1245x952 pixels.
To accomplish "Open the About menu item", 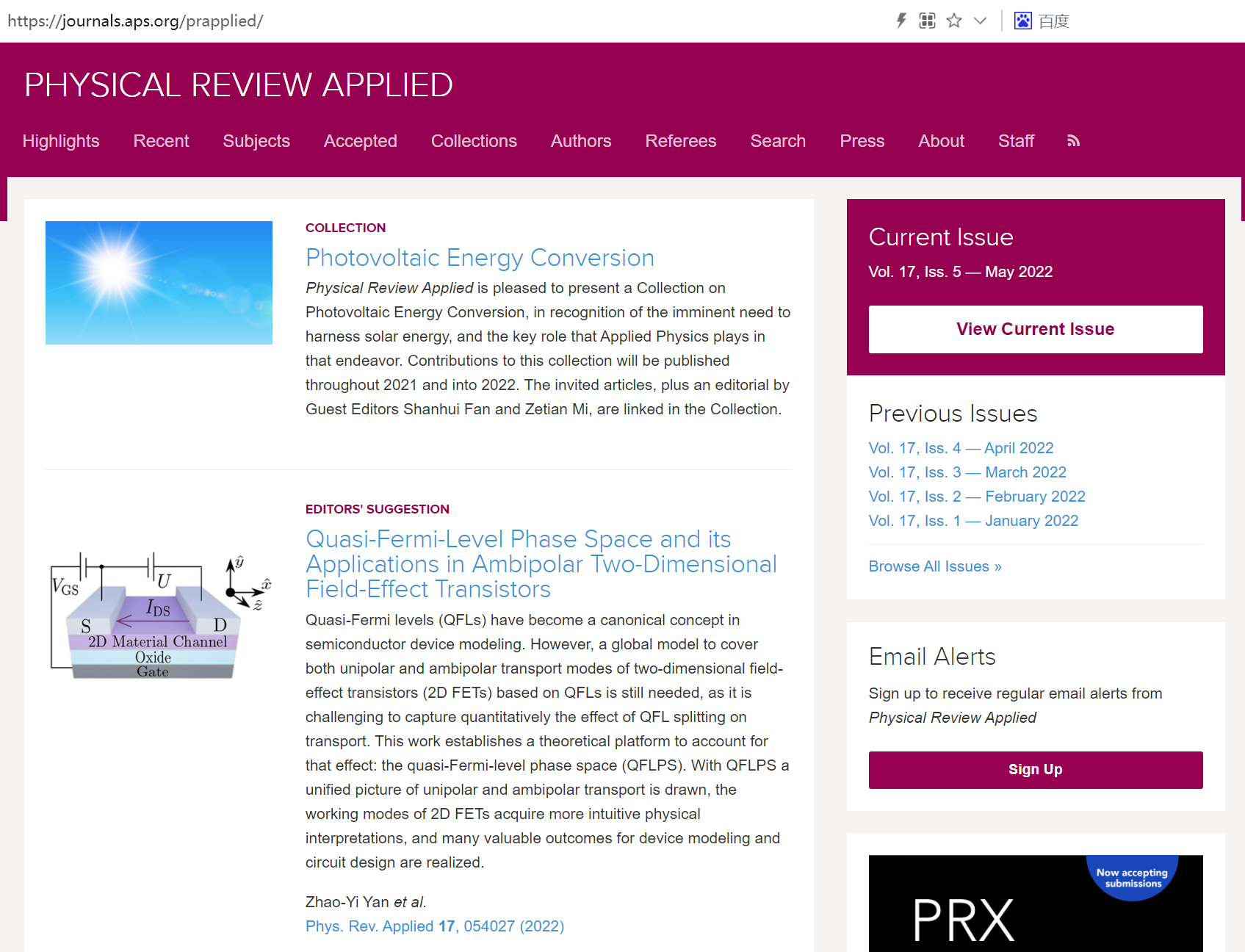I will 941,141.
